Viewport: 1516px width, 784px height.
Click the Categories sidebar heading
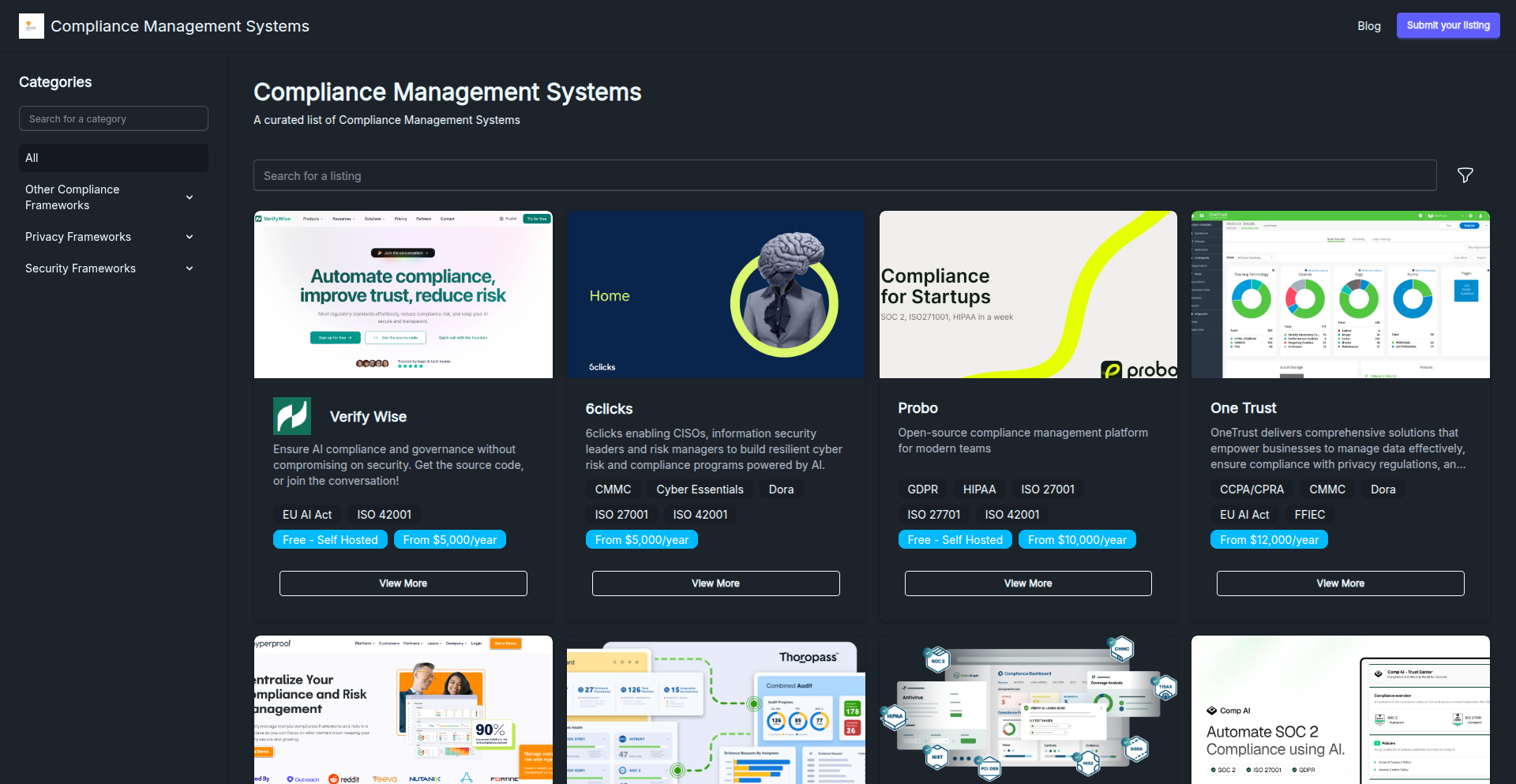pos(55,82)
